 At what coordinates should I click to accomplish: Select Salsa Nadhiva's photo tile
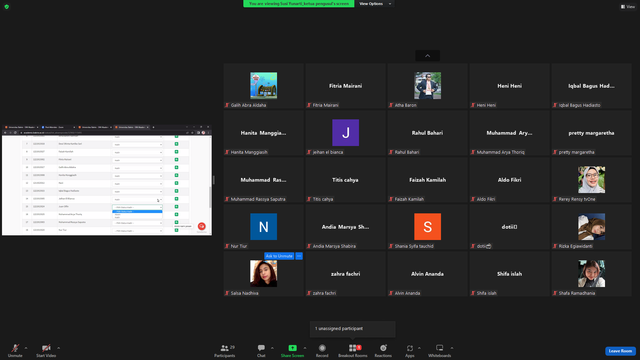(264, 273)
